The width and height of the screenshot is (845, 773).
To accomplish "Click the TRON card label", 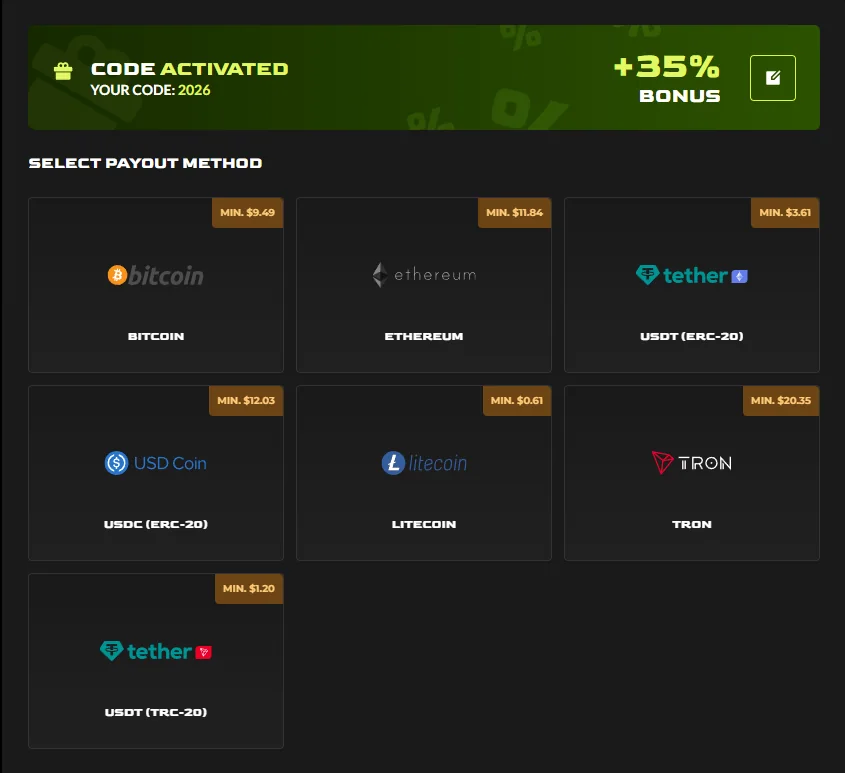I will coord(691,524).
